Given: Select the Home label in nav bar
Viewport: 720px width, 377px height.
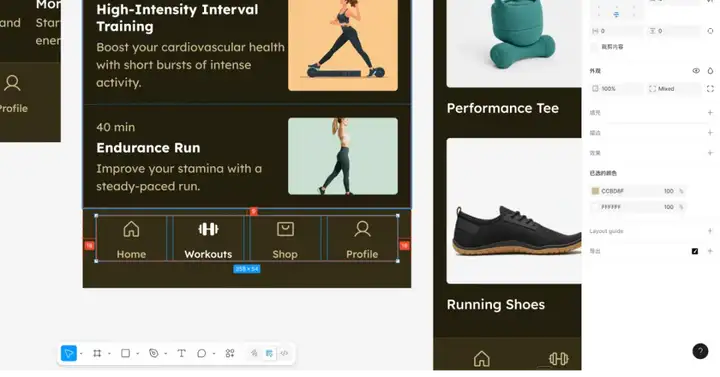Looking at the screenshot, I should tap(131, 254).
